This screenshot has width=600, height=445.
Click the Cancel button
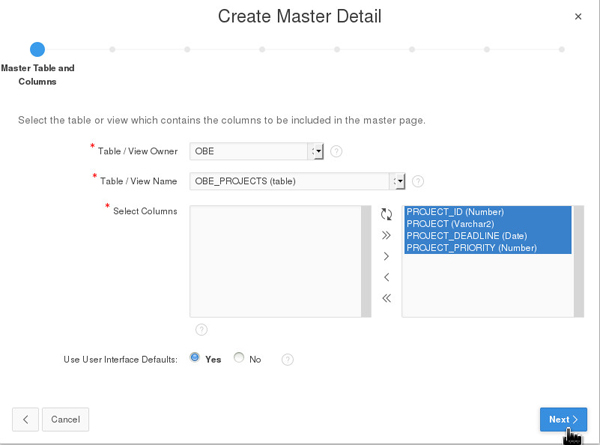(65, 420)
